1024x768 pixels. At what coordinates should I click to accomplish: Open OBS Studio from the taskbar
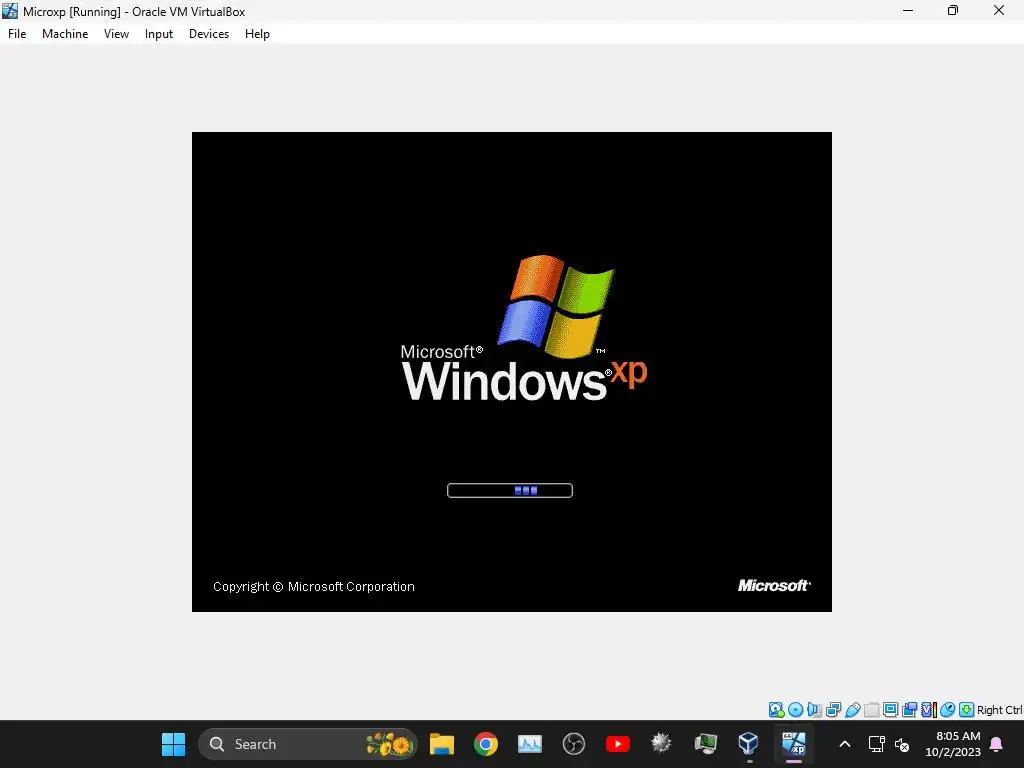coord(573,744)
